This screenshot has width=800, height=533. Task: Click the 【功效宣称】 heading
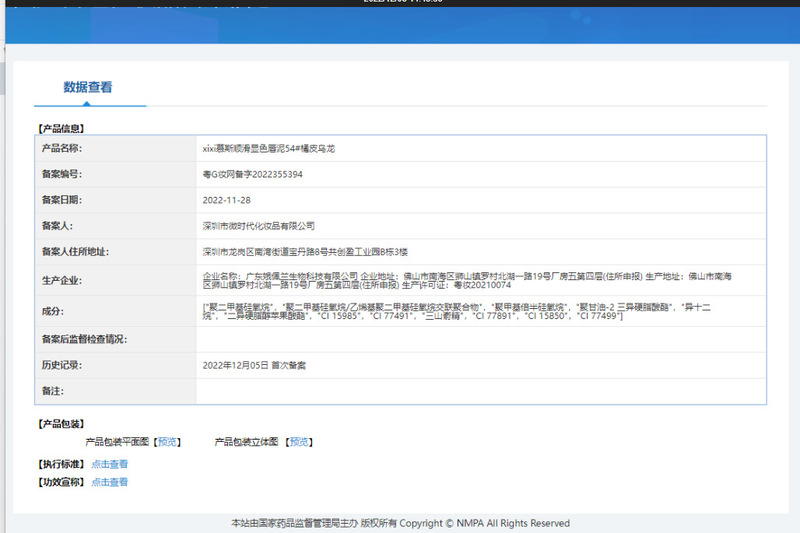pos(61,482)
